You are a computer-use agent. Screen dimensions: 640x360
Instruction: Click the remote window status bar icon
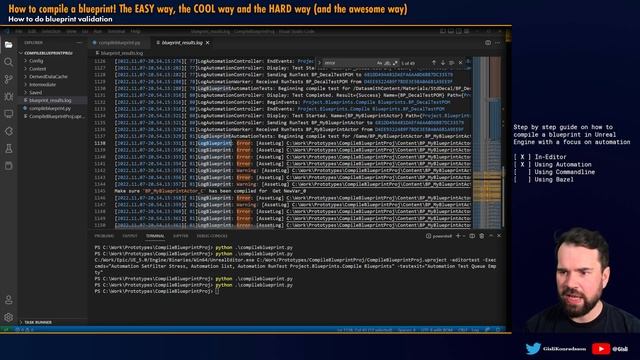(6, 329)
